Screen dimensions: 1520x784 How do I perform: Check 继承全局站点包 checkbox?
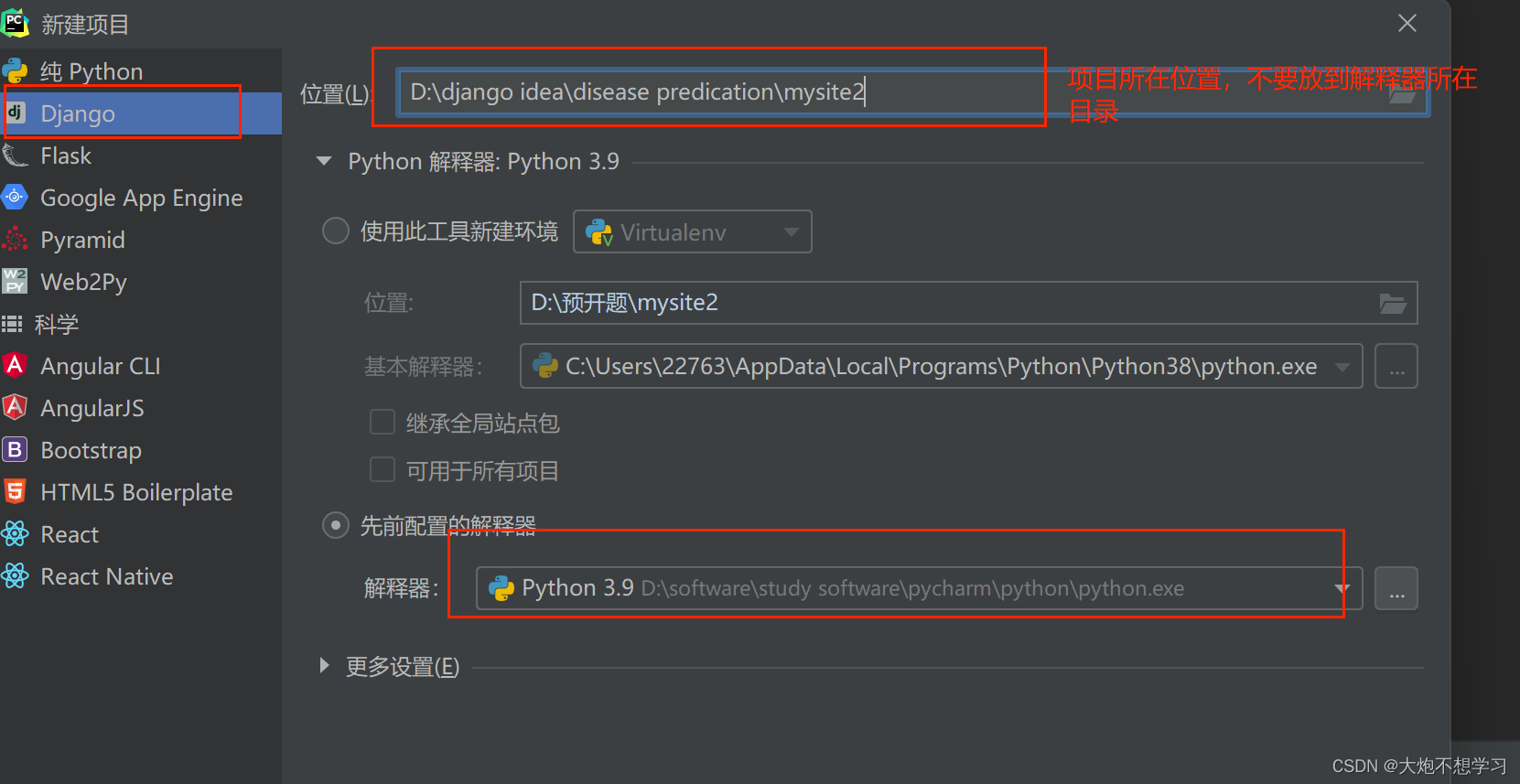[x=383, y=422]
